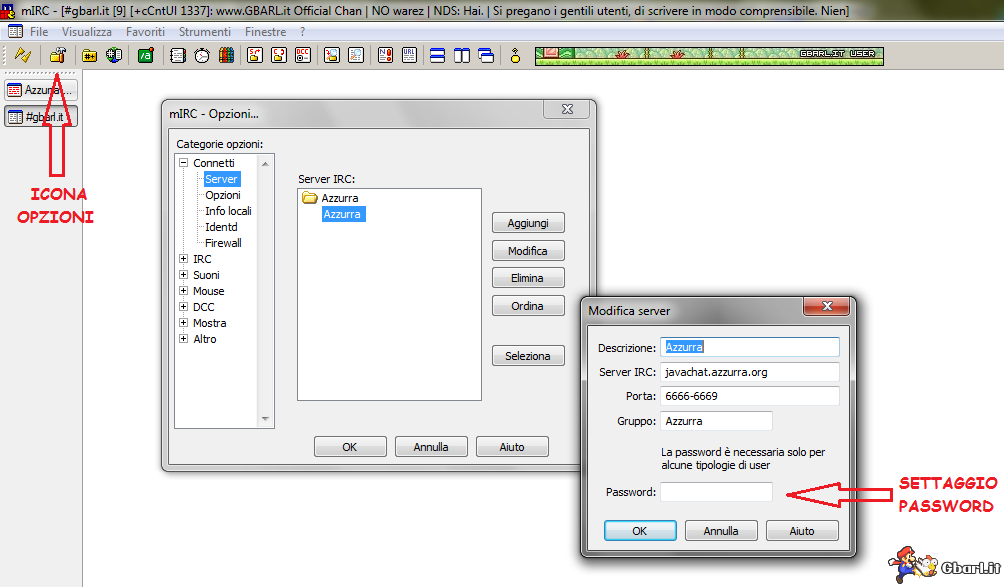Click the window control icon beside File
Screen dimensions: 1004x587
click(x=15, y=31)
